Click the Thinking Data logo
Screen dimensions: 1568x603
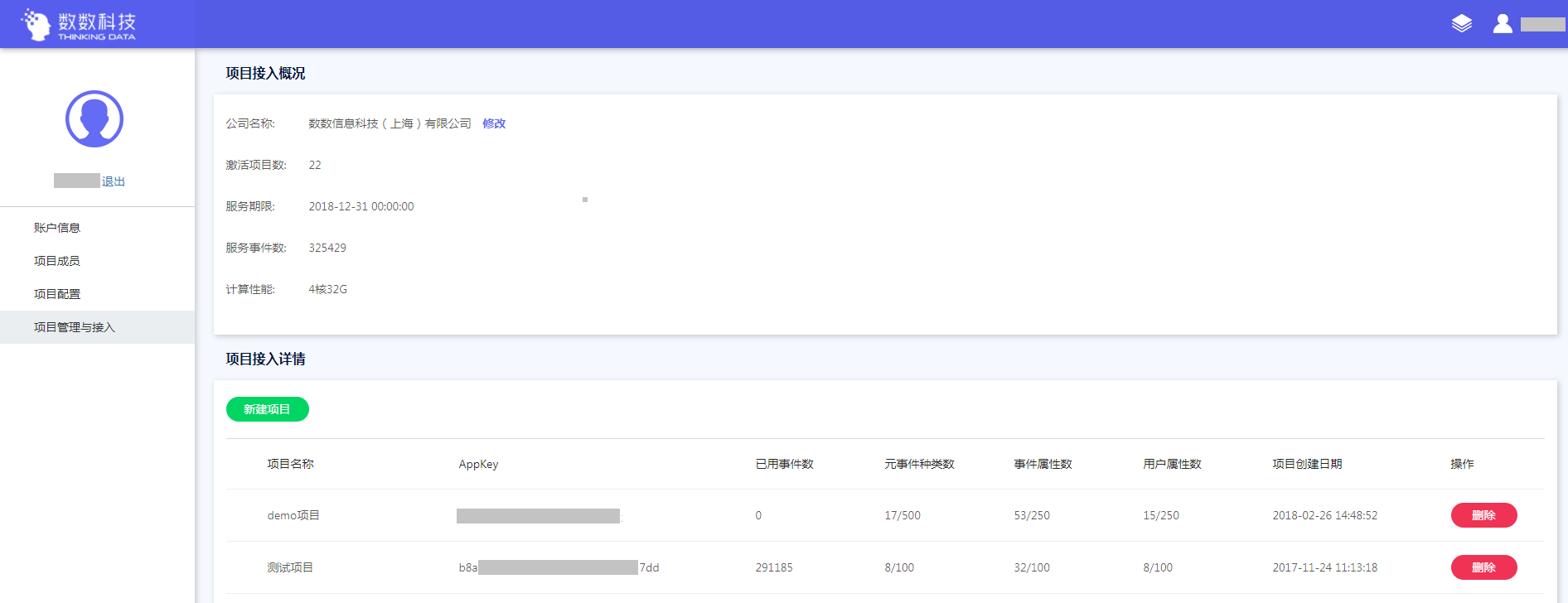79,25
